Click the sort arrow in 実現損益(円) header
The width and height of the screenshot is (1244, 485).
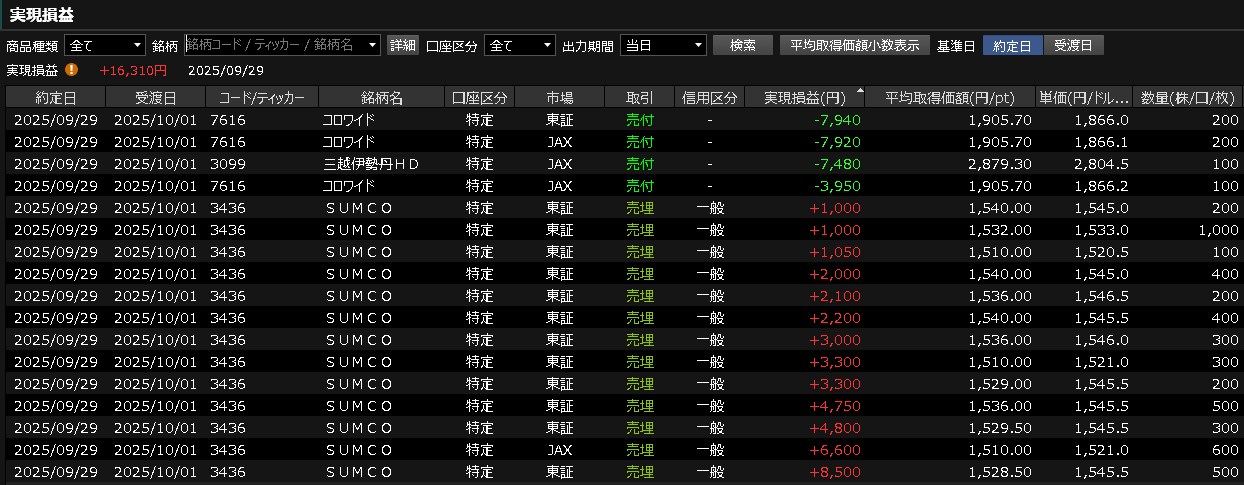click(x=860, y=92)
